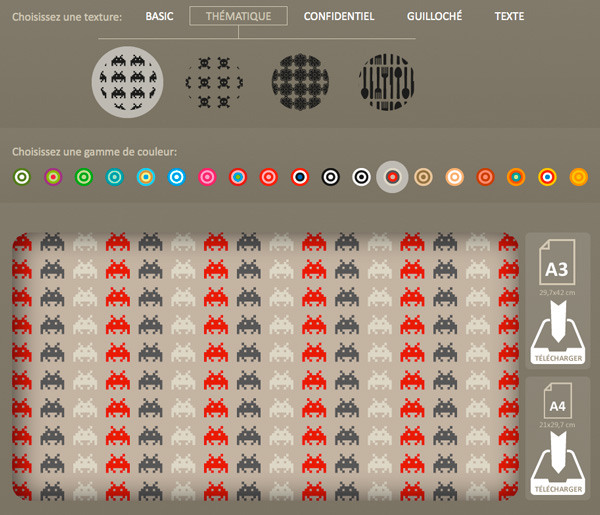Download the A4 pattern with TÉLÉCHARGER

point(558,463)
